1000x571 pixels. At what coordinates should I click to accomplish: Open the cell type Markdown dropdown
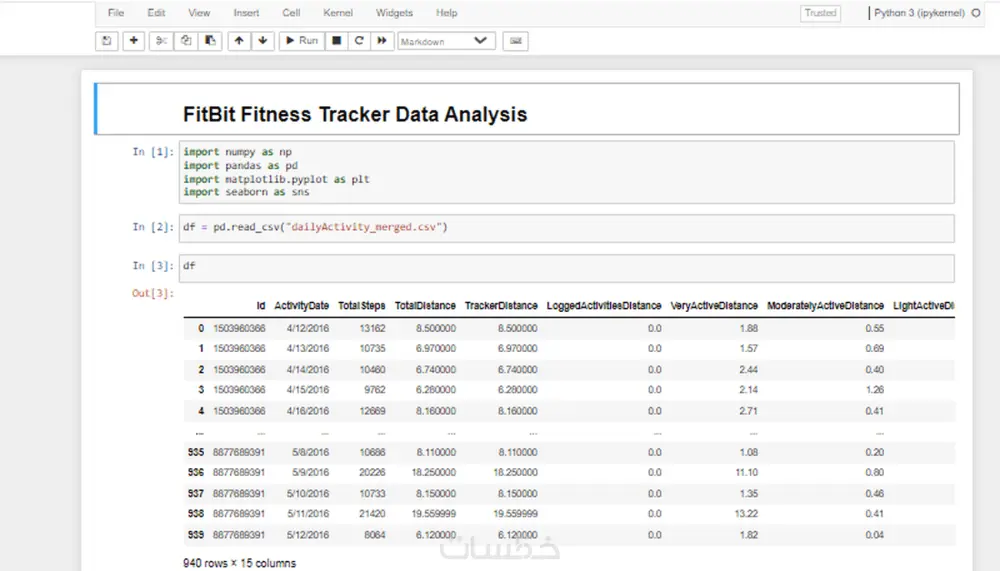446,41
